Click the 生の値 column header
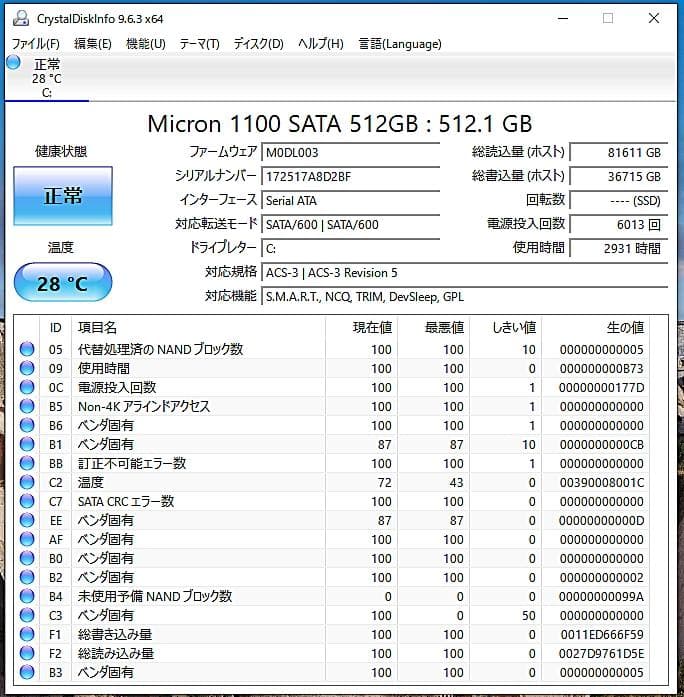684x697 pixels. tap(596, 328)
